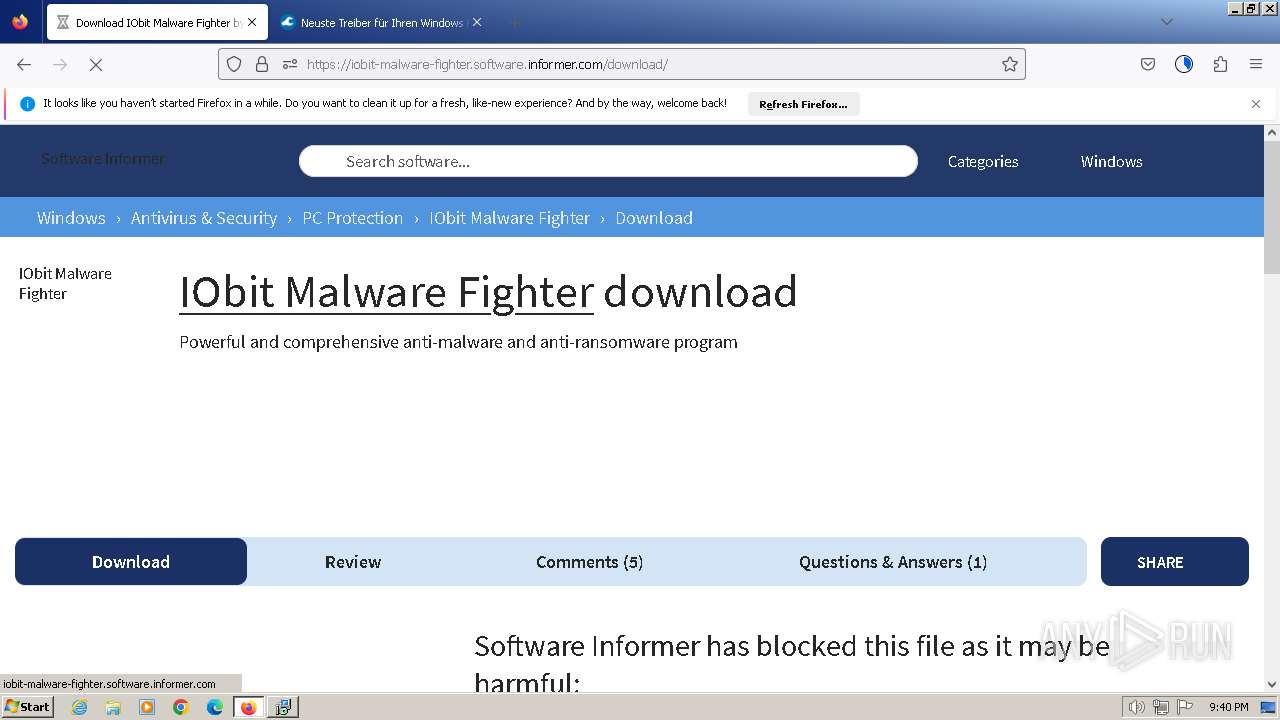
Task: Open the last pinned taskbar application icon
Action: pyautogui.click(x=283, y=707)
